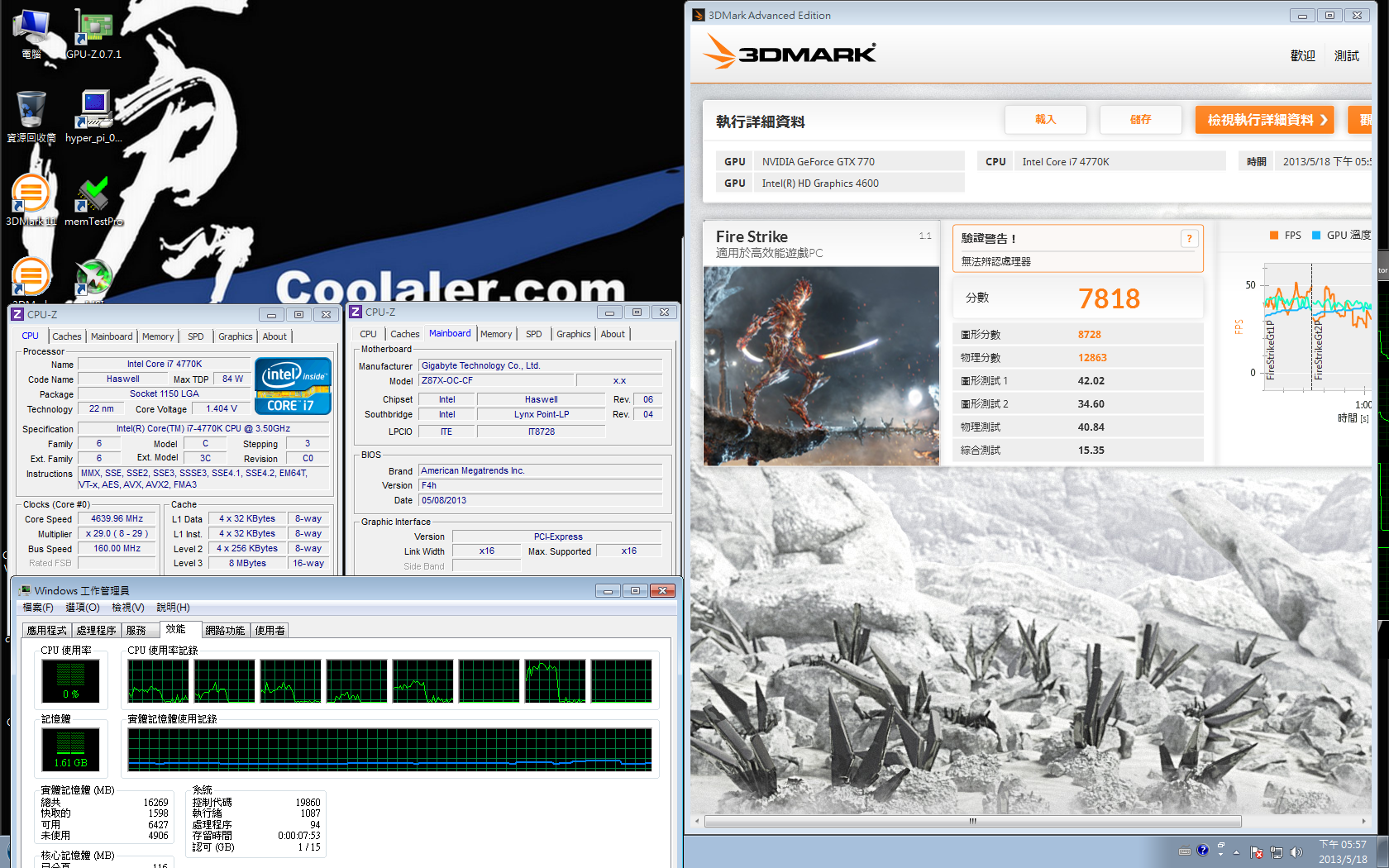Open the blue question-mark help icon in the tray
1389x868 pixels.
tap(1203, 850)
